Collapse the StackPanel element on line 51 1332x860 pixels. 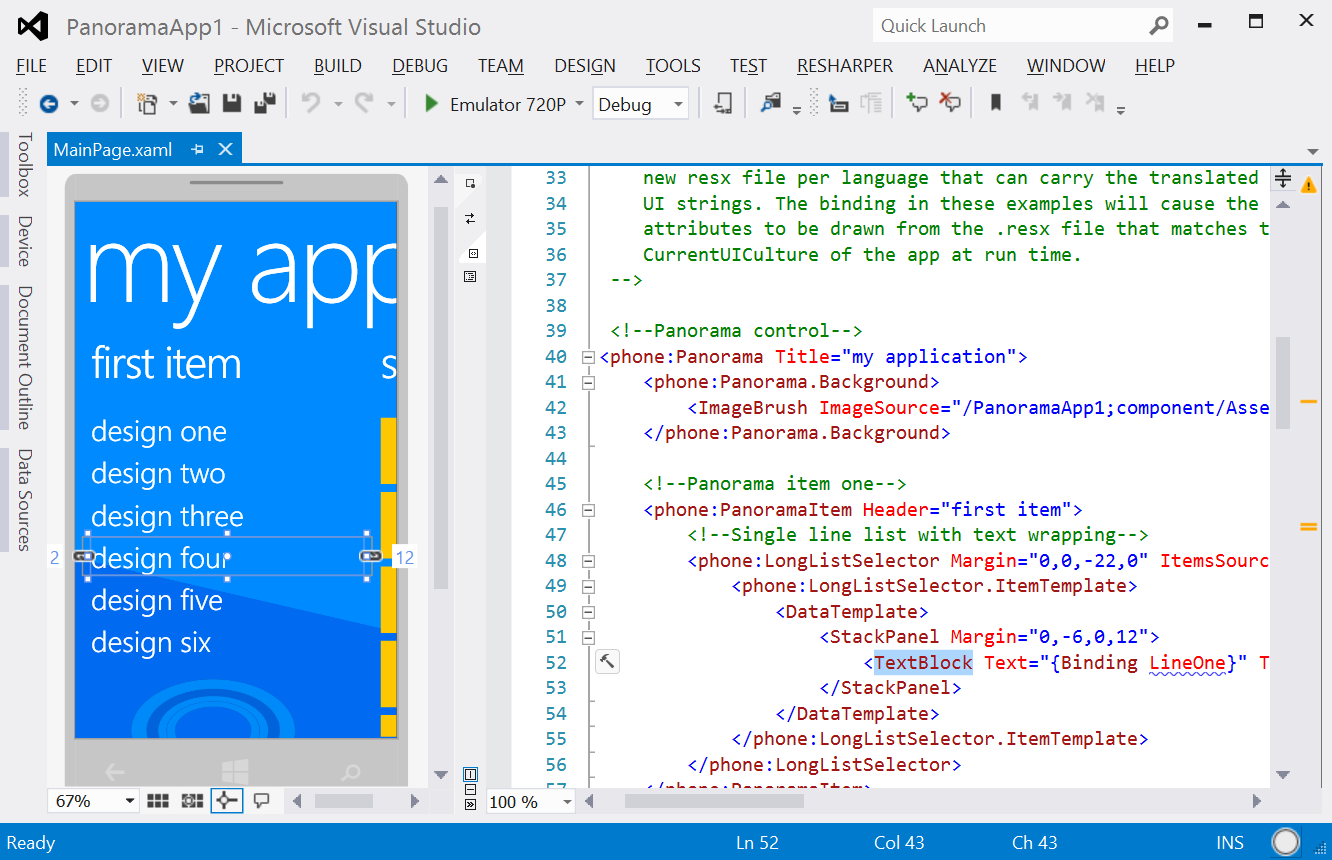[x=588, y=637]
